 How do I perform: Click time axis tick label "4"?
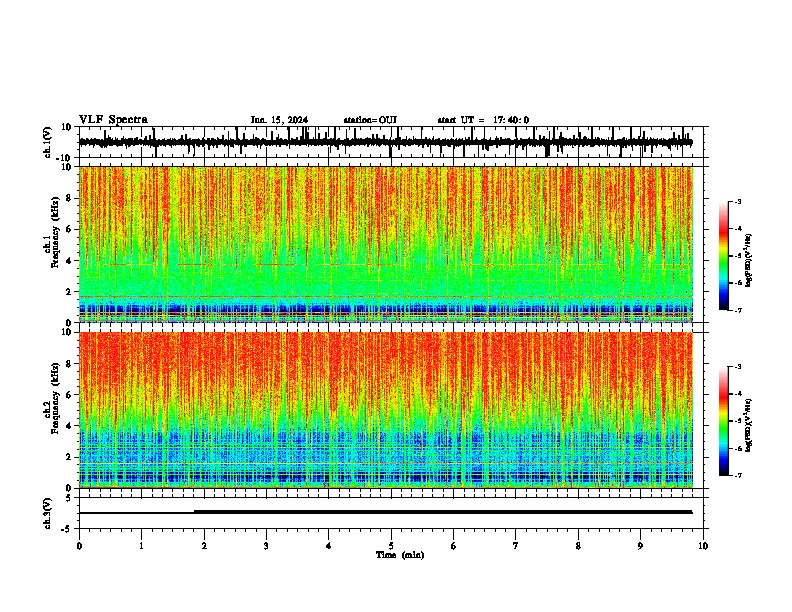329,546
